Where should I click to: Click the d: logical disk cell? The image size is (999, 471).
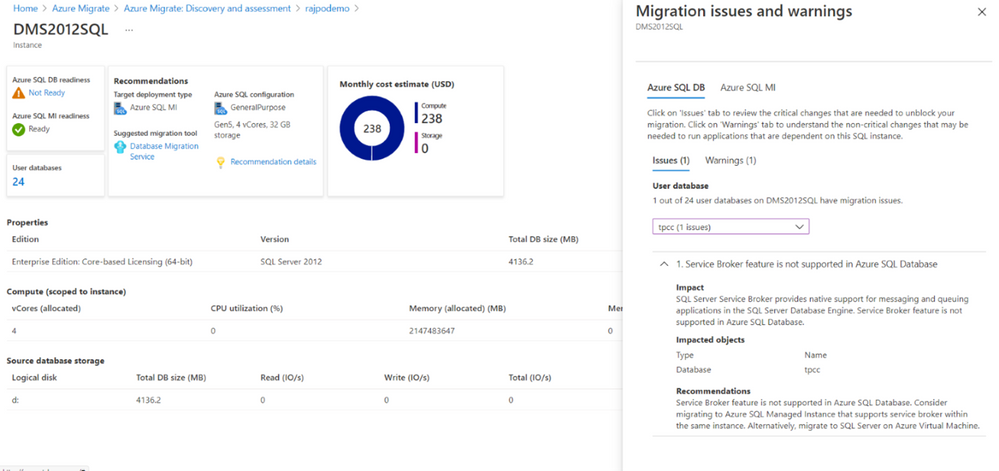(x=15, y=400)
